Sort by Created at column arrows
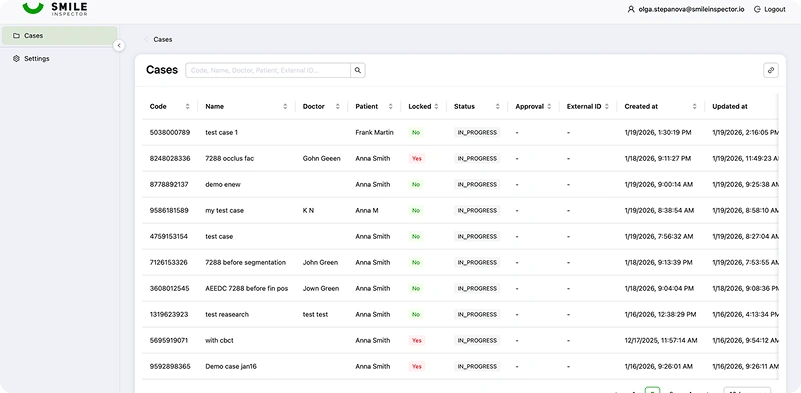This screenshot has width=801, height=393. click(x=695, y=107)
